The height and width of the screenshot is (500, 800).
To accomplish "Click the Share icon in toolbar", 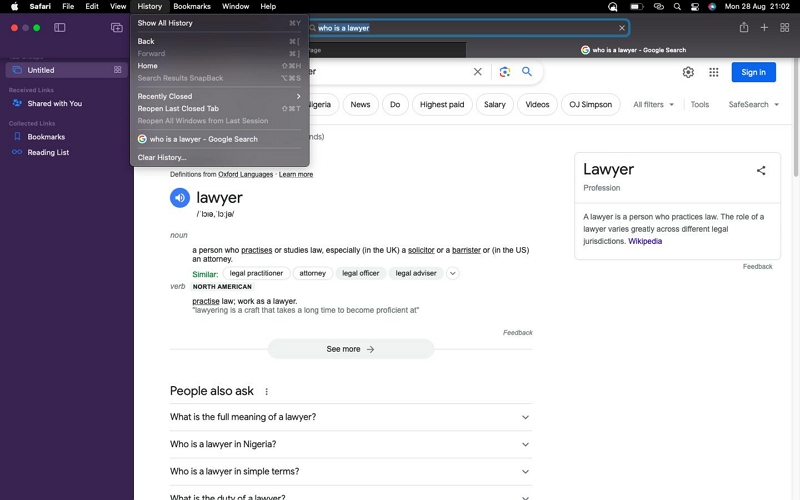I will 744,28.
